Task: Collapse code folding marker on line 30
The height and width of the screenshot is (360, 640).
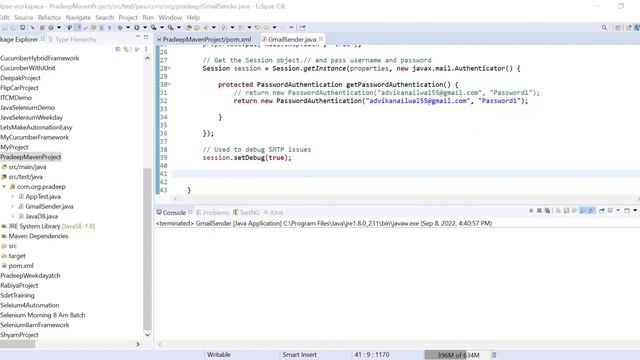Action: (169, 84)
